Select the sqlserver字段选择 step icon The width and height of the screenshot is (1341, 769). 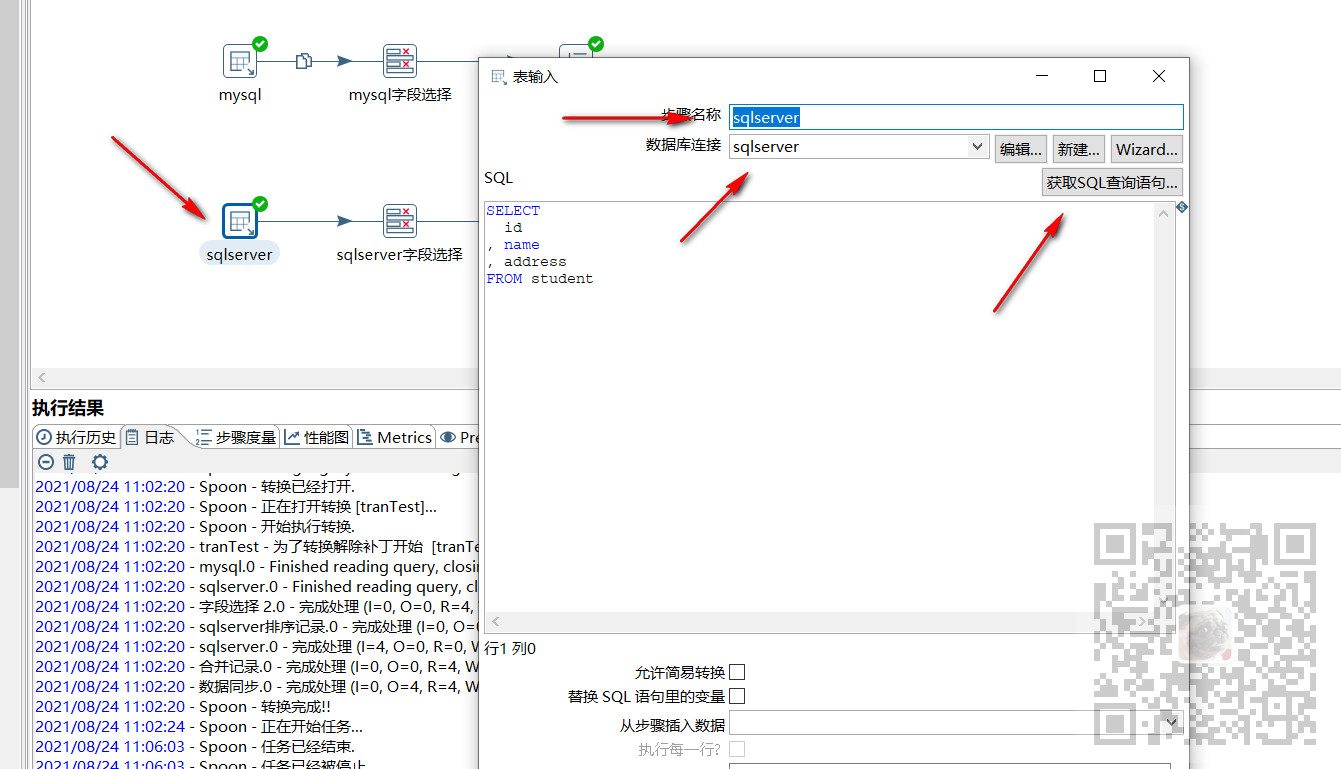point(400,221)
